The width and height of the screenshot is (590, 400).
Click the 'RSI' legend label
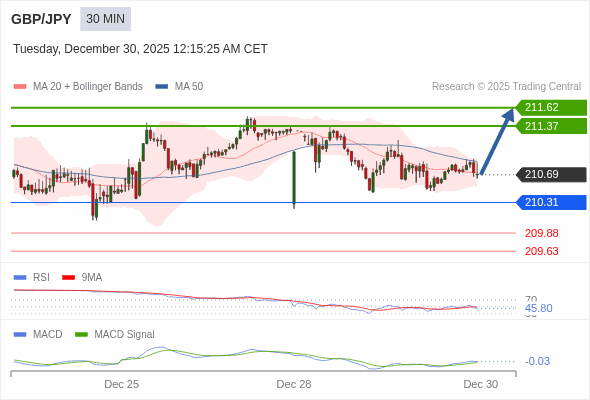tap(41, 278)
